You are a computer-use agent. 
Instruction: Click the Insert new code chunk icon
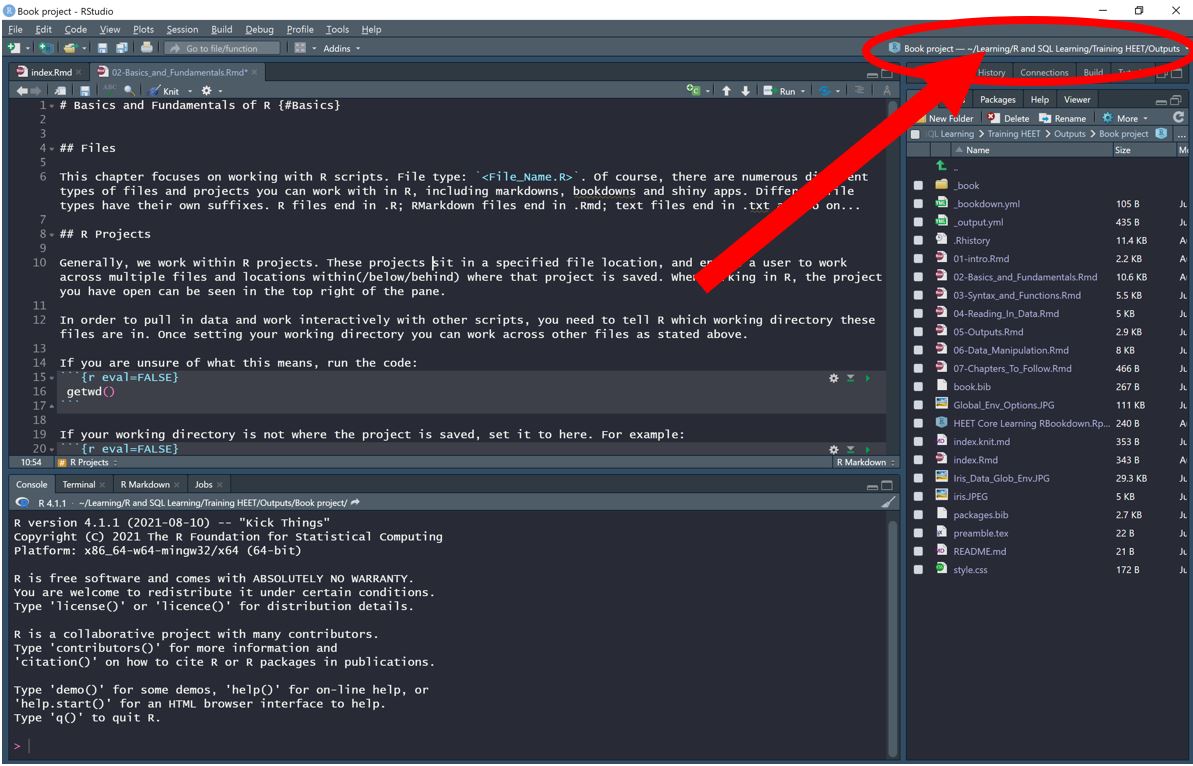pyautogui.click(x=693, y=91)
